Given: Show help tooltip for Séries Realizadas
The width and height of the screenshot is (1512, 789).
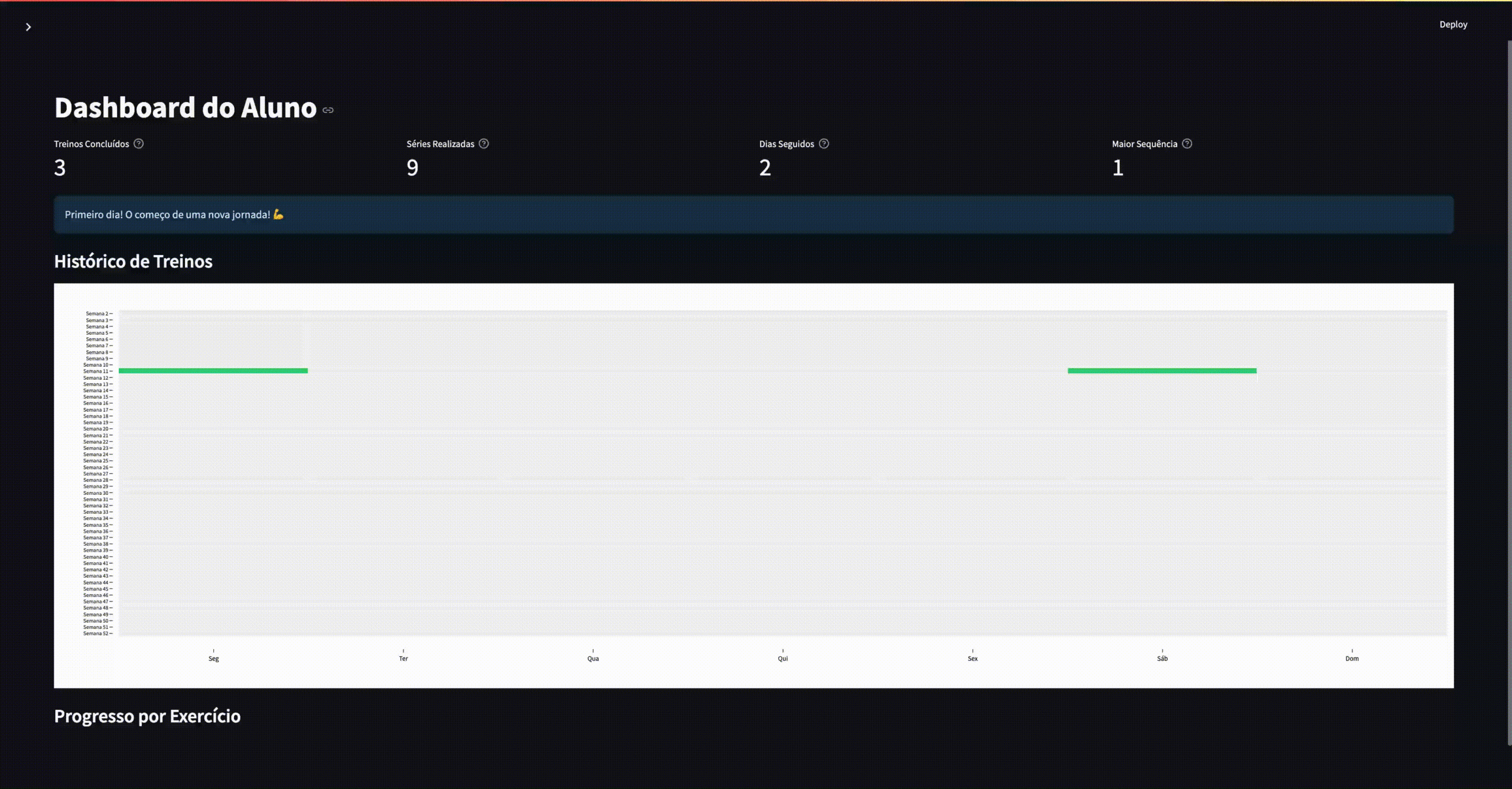Looking at the screenshot, I should click(484, 144).
